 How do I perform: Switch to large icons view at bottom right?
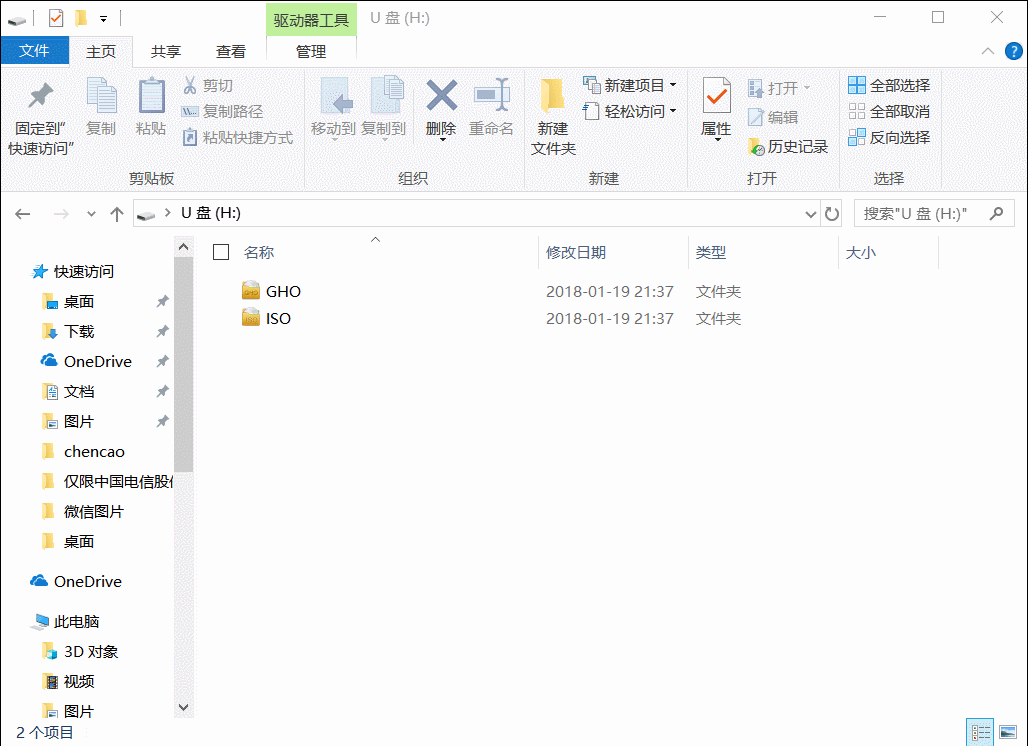point(1008,732)
